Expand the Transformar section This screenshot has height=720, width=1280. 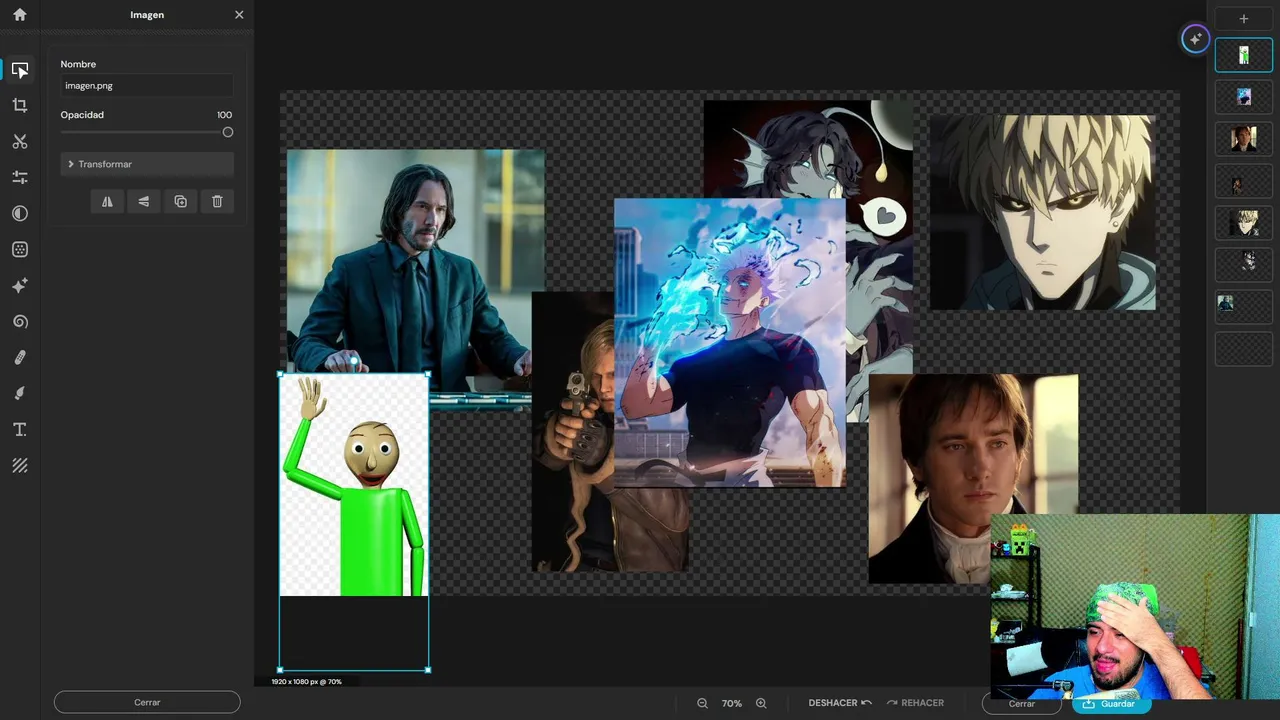tap(147, 164)
